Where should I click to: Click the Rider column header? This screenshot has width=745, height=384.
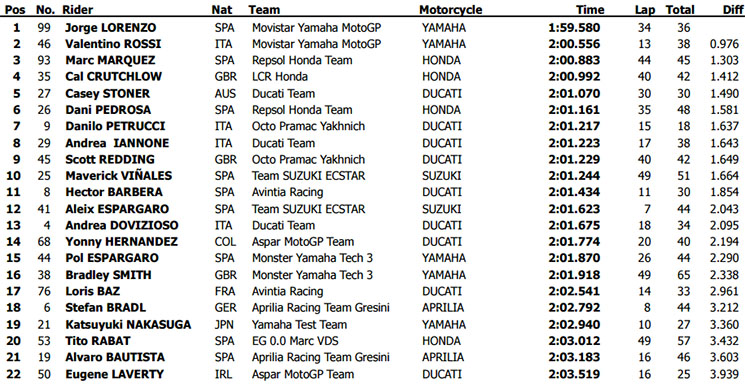click(79, 10)
